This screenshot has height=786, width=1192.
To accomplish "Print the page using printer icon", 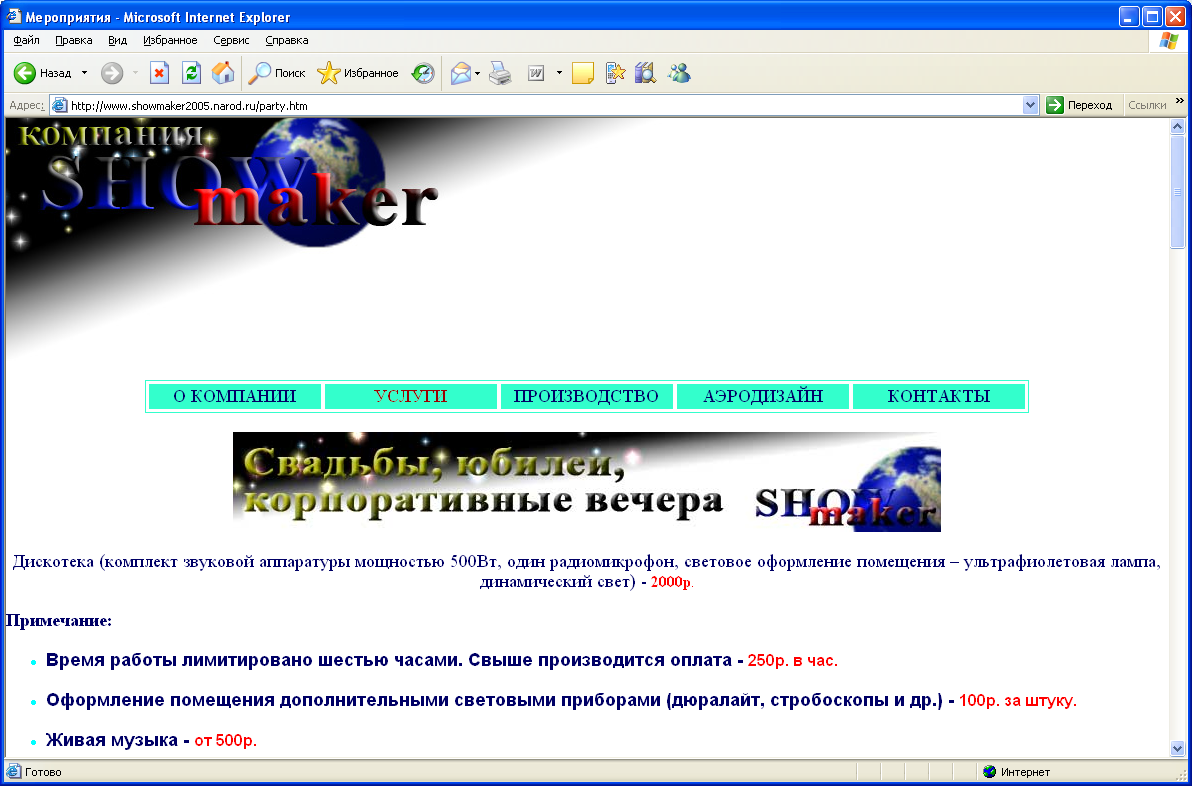I will pyautogui.click(x=500, y=73).
